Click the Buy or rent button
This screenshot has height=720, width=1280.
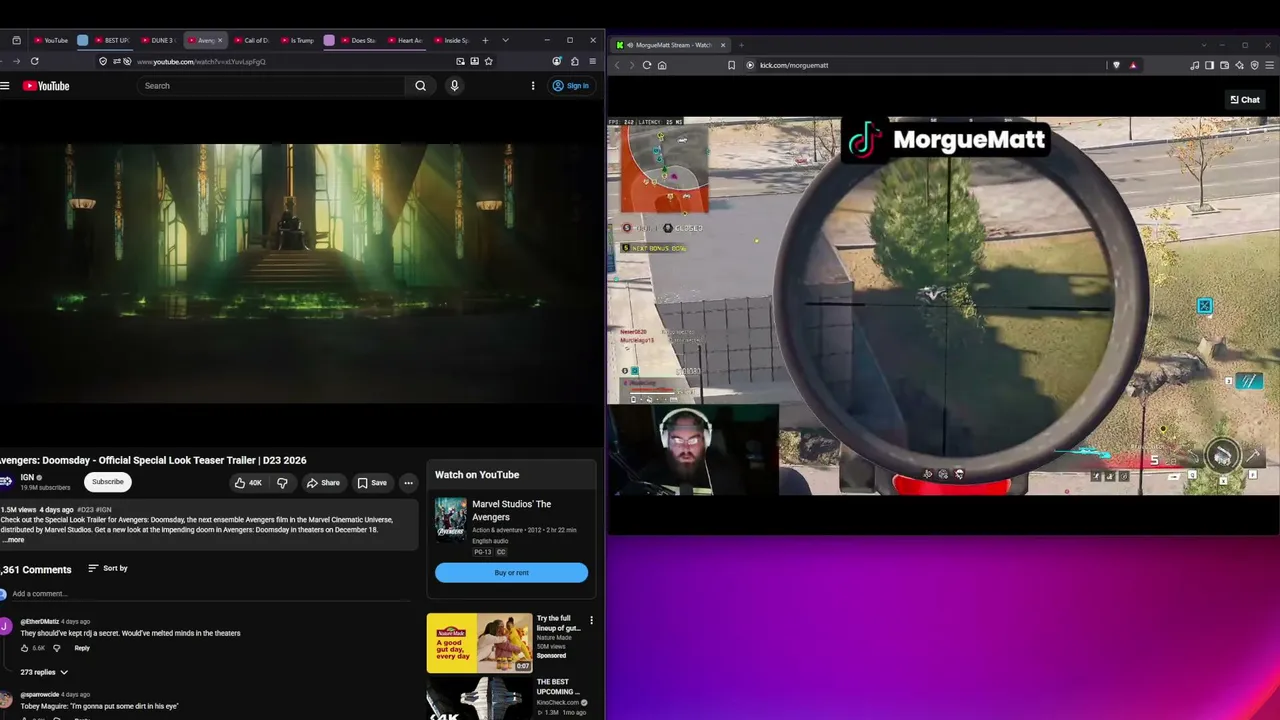pyautogui.click(x=511, y=573)
